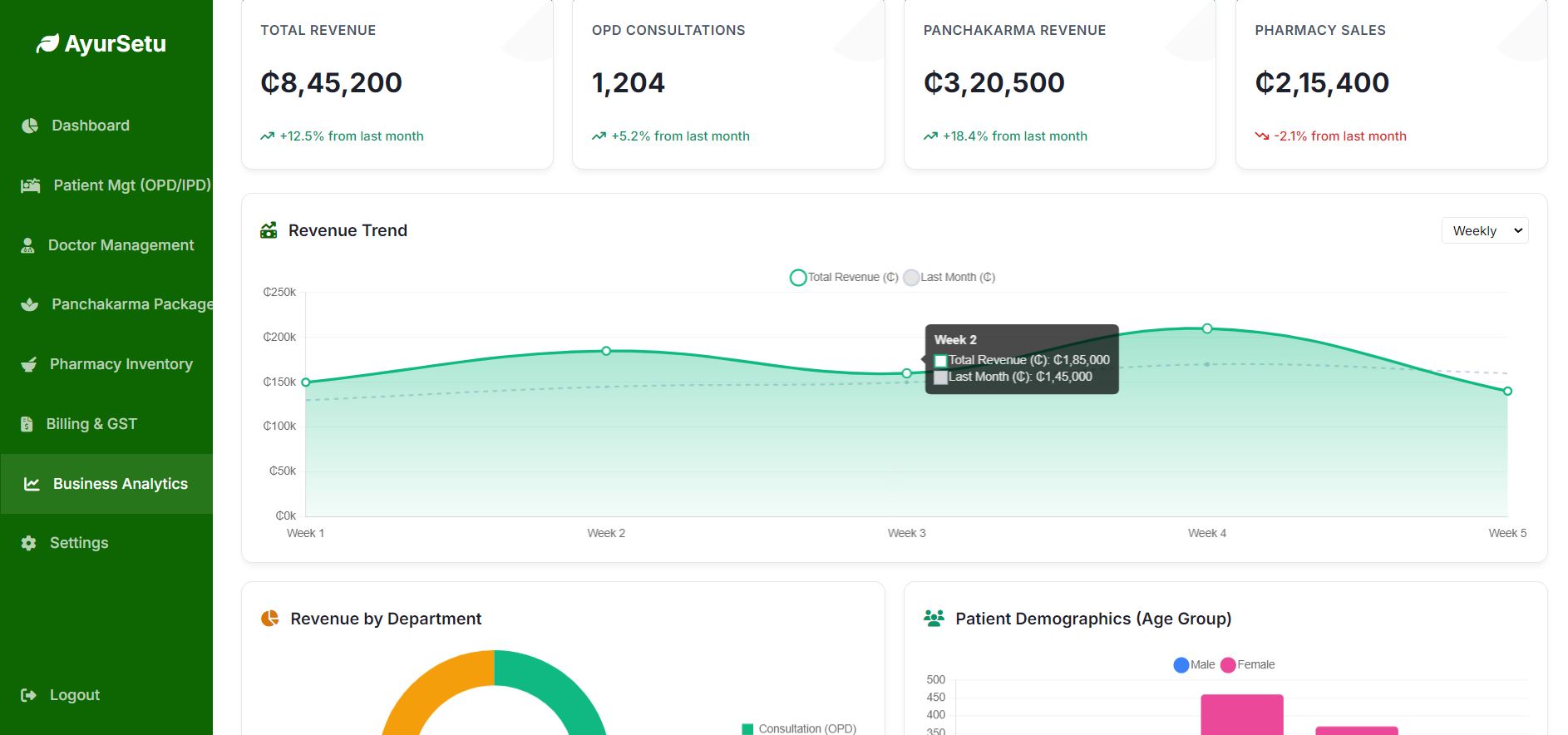This screenshot has height=735, width=1568.
Task: Click the Panchakarma lotus icon in sidebar
Action: point(30,304)
